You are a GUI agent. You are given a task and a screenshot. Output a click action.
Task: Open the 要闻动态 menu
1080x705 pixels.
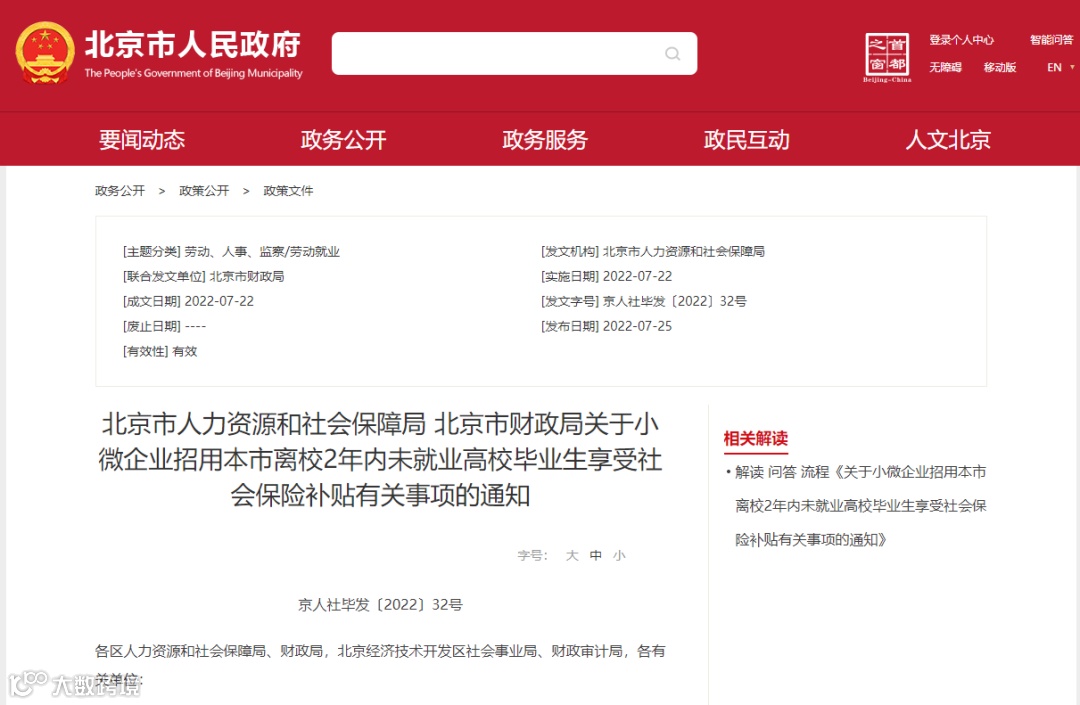click(142, 140)
